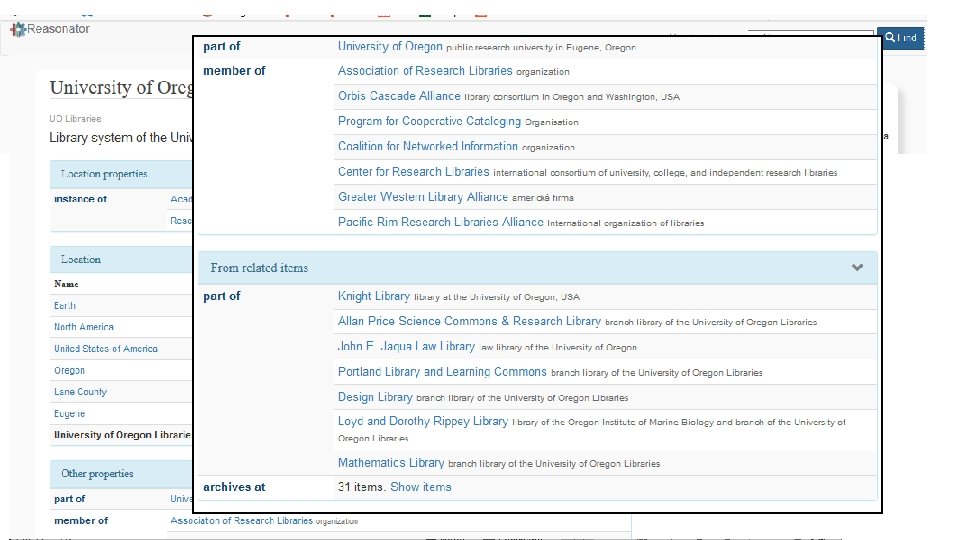Image resolution: width=960 pixels, height=540 pixels.
Task: Open Orbis Cascade Alliance link
Action: pyautogui.click(x=399, y=96)
